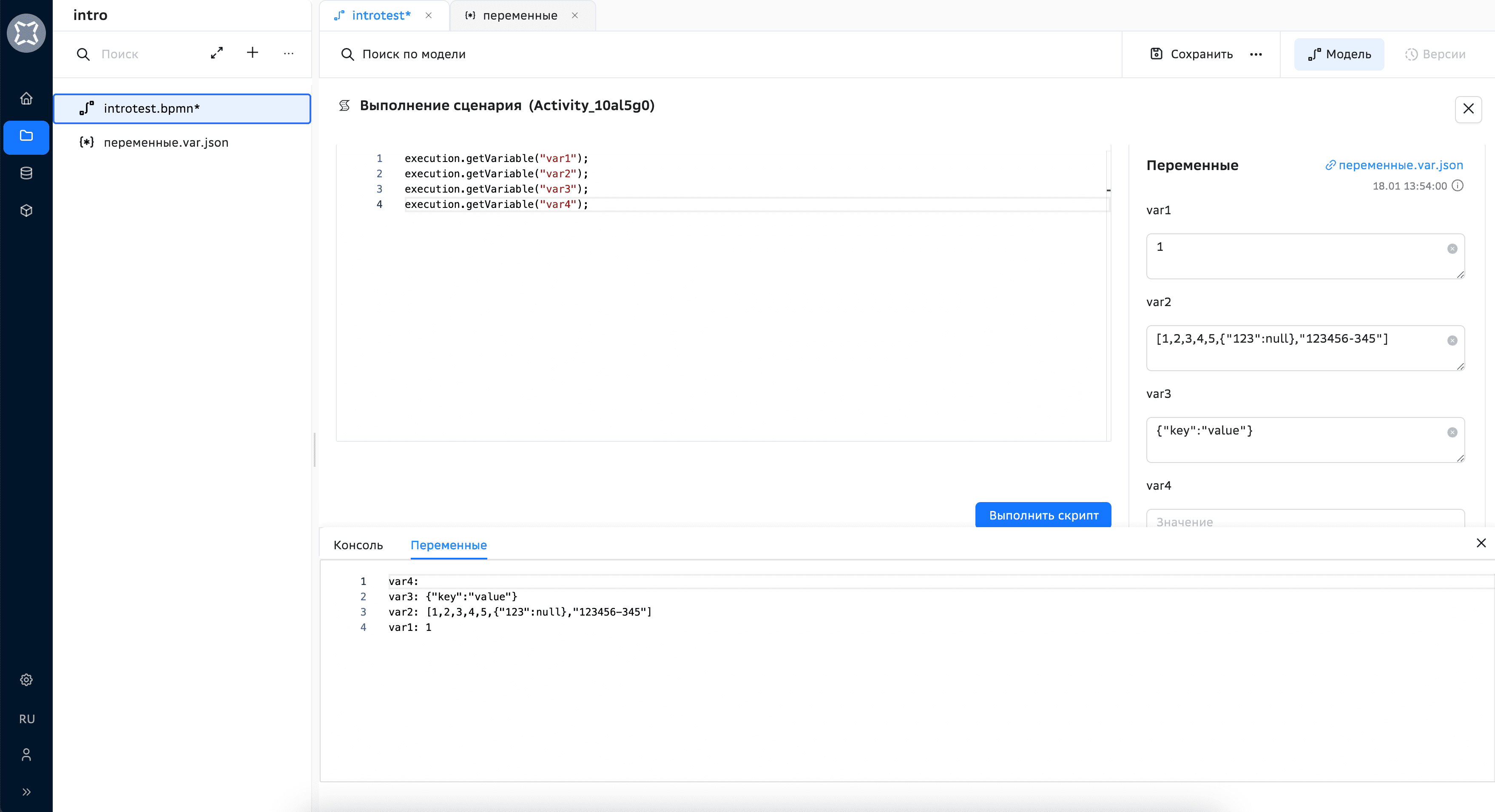Screen dimensions: 1495x812
Task: Switch language using the RU icon
Action: (x=26, y=718)
